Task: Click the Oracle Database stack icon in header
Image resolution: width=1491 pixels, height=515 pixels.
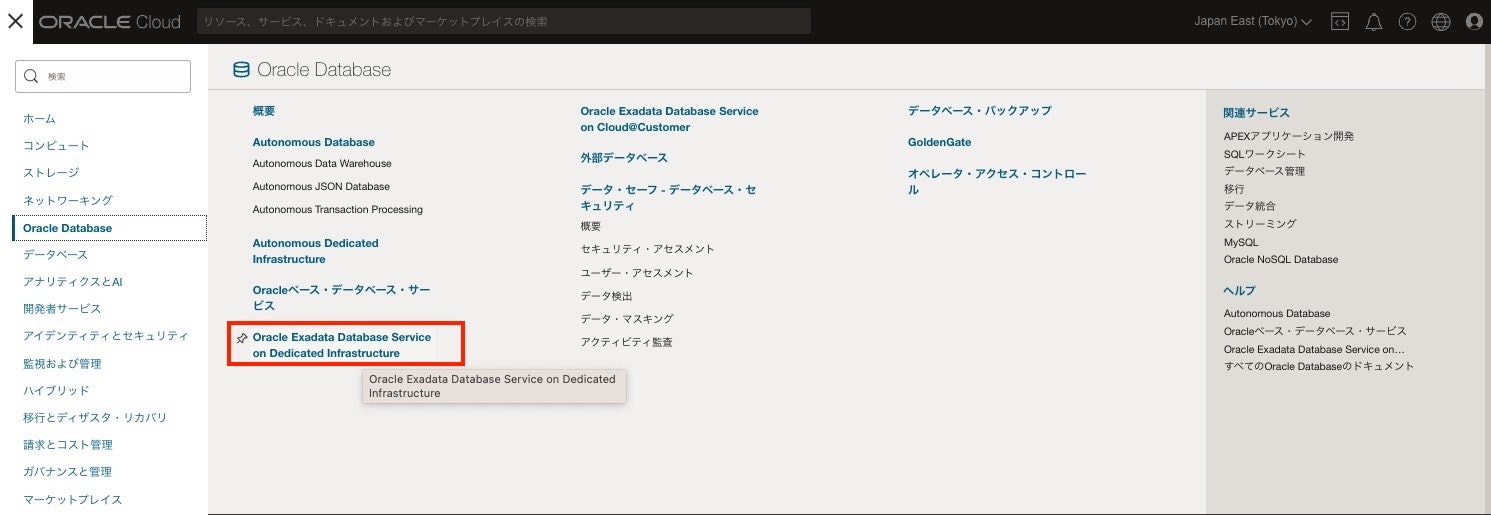Action: 241,70
